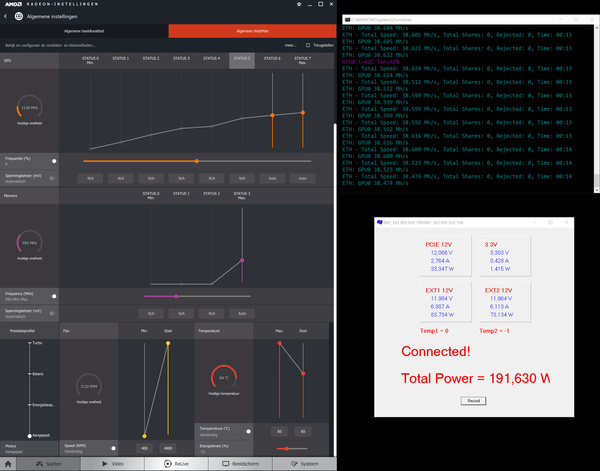This screenshot has height=471, width=600.
Task: Click the cmd.exe window title icon
Action: pos(347,20)
